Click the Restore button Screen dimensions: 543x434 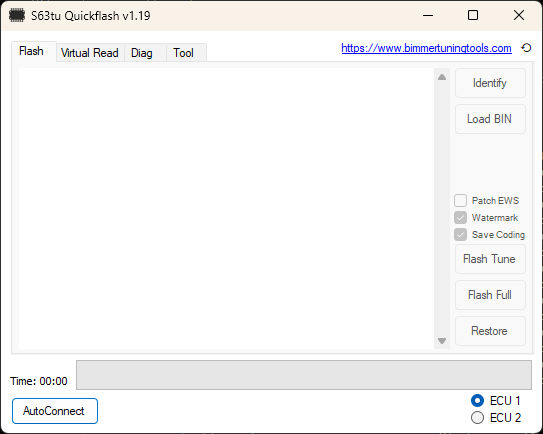point(490,331)
